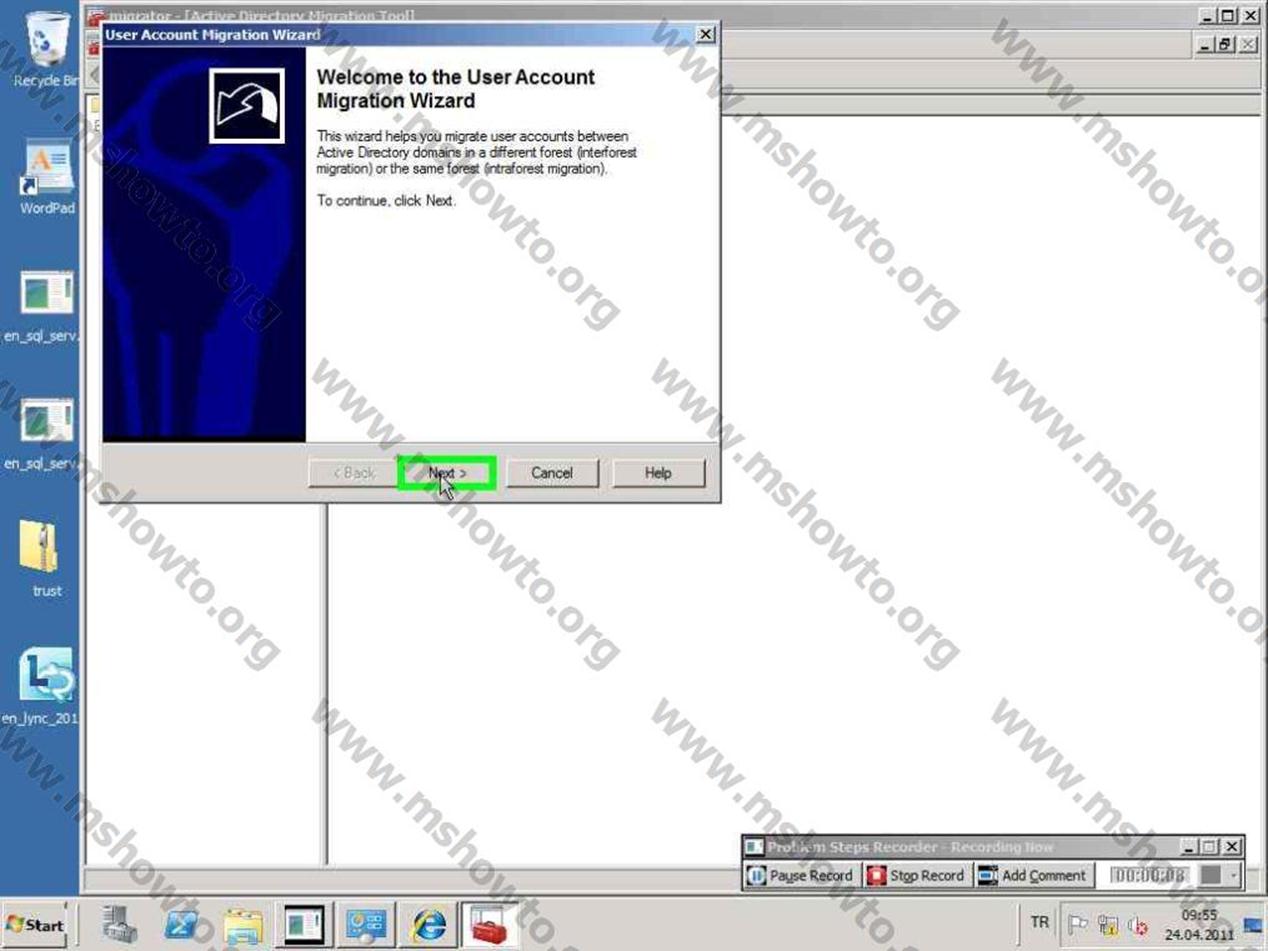This screenshot has width=1268, height=951.
Task: Click the TR language indicator
Action: tap(1040, 922)
